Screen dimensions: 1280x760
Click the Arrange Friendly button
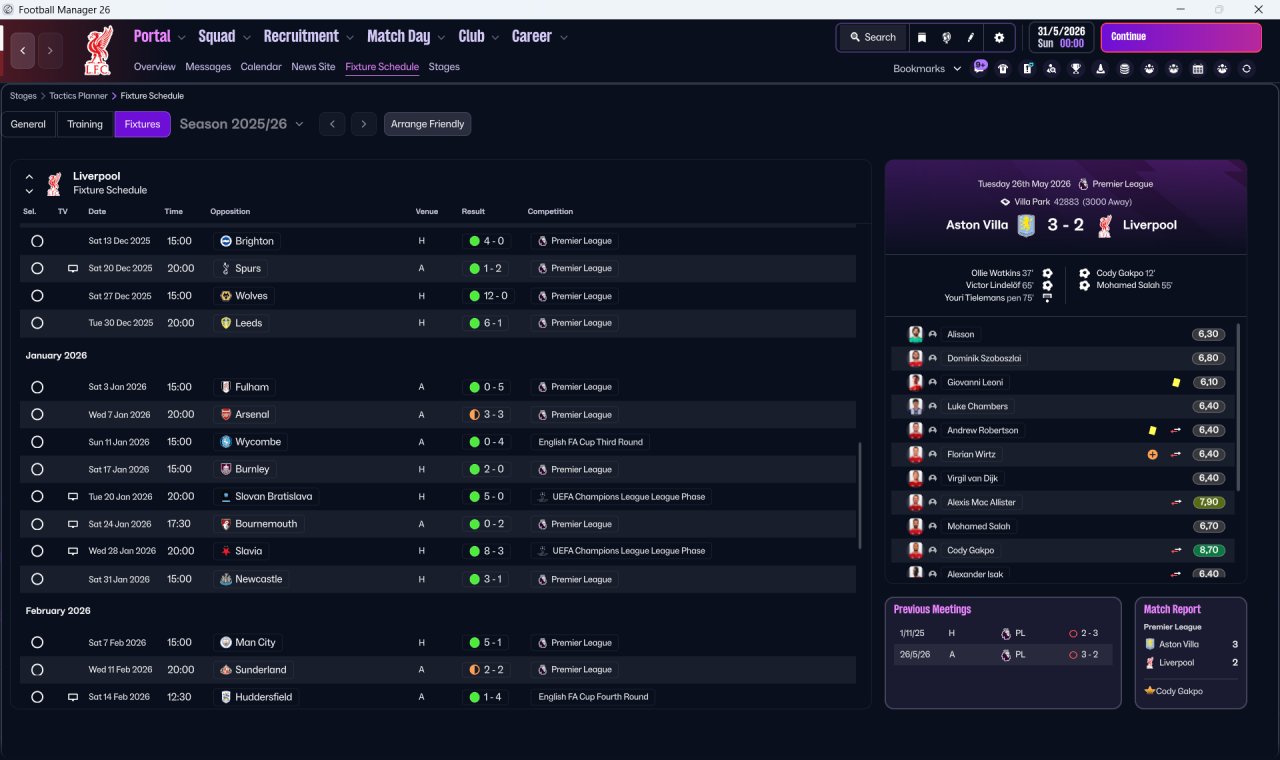click(x=427, y=124)
